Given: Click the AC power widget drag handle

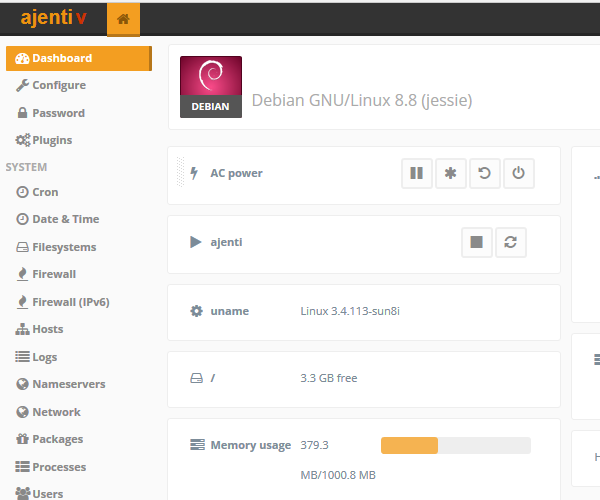Looking at the screenshot, I should point(180,172).
